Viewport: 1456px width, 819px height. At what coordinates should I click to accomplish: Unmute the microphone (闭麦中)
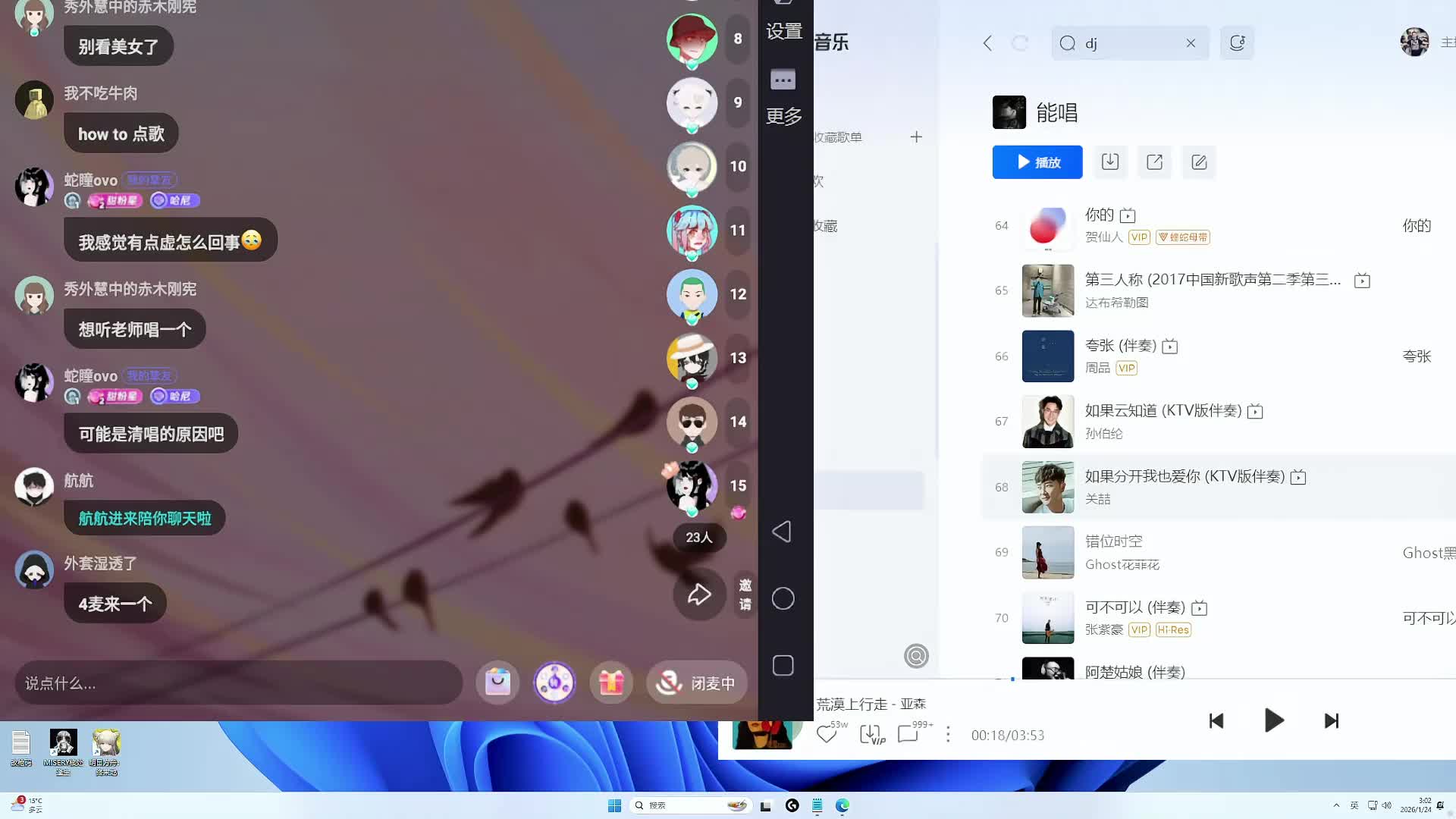695,682
